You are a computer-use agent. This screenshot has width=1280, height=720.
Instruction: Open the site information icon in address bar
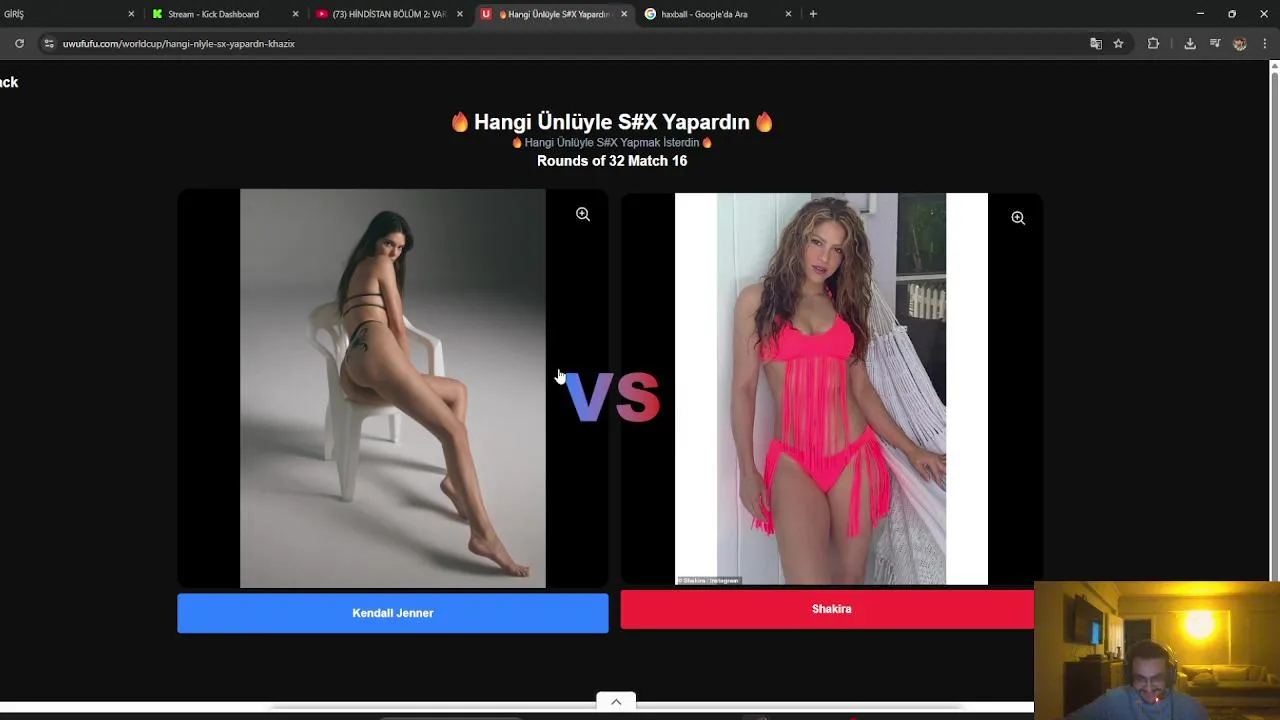[x=48, y=44]
